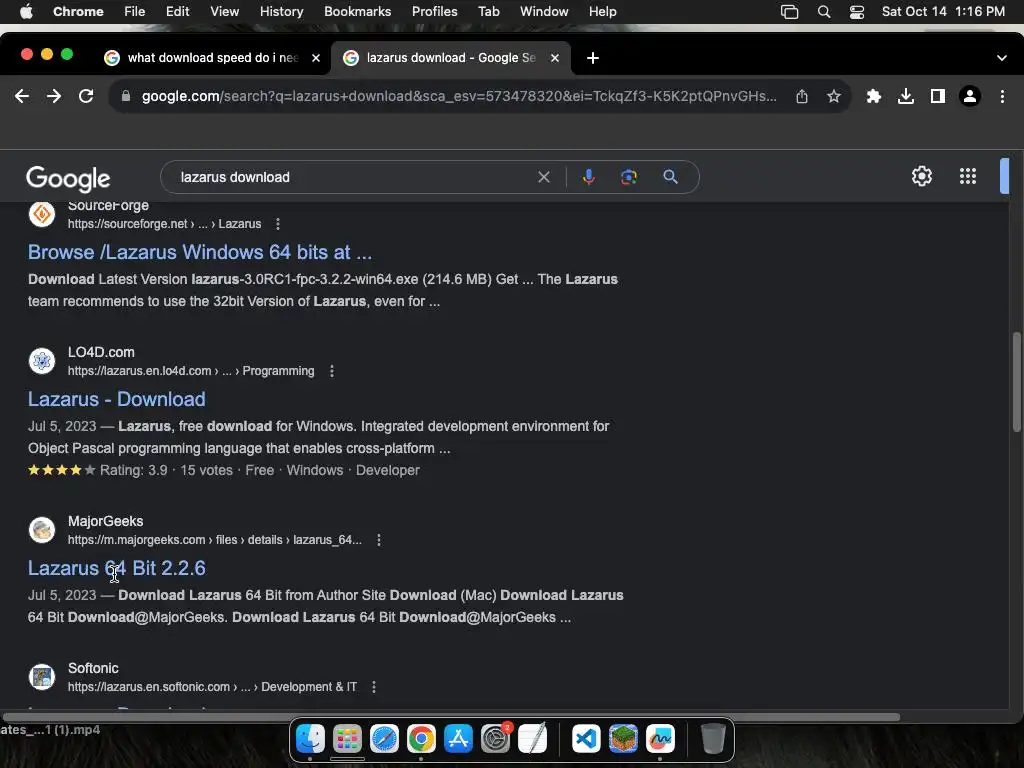This screenshot has height=768, width=1024.
Task: Focus the Chrome address bar URL
Action: click(x=458, y=96)
